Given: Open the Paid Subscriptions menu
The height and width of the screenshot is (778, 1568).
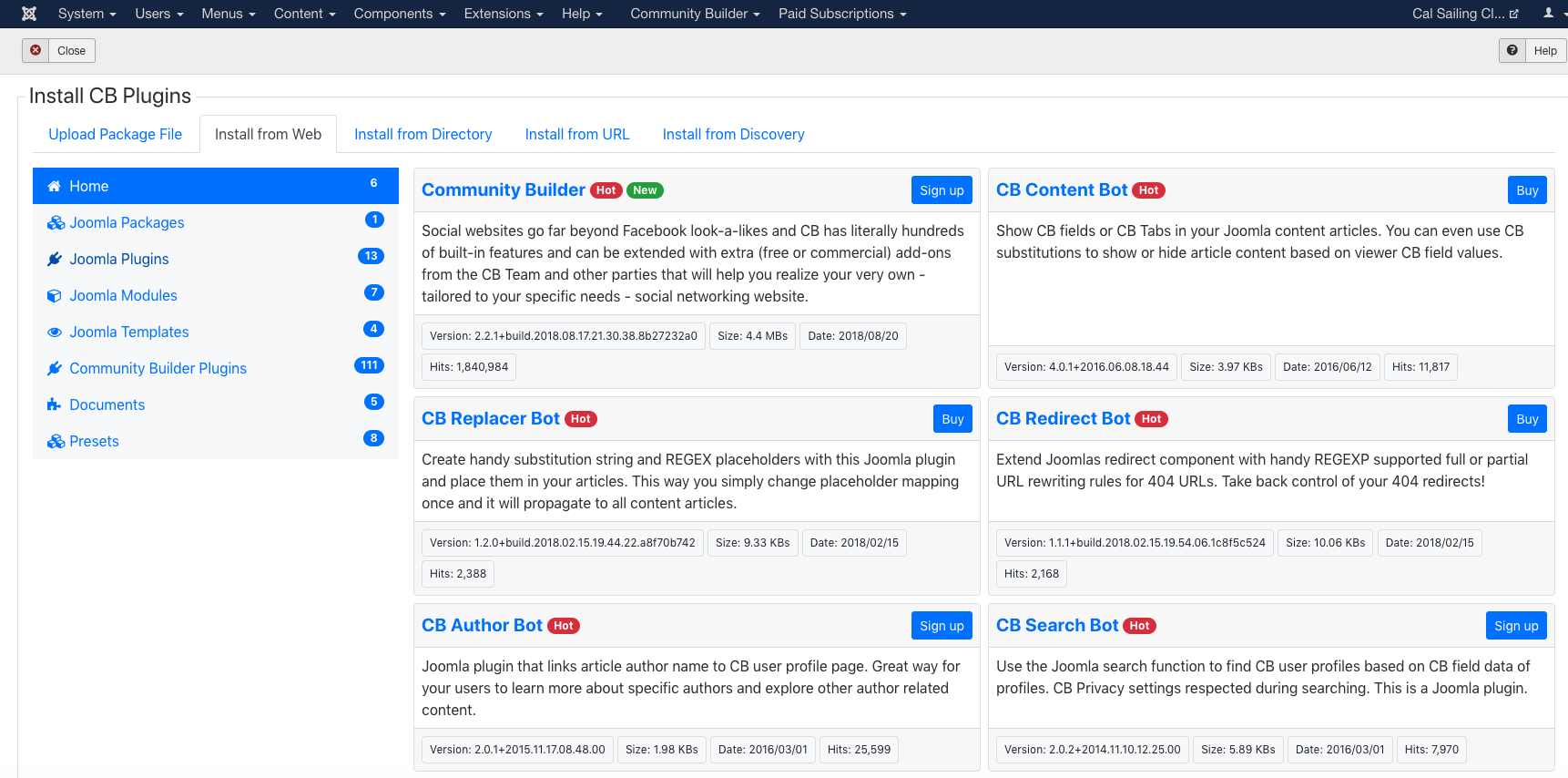Looking at the screenshot, I should (x=842, y=14).
